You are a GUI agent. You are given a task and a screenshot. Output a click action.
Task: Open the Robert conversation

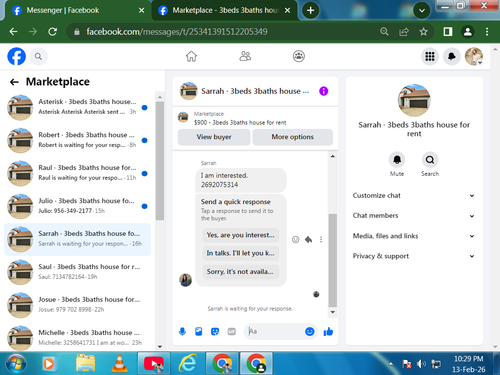(x=77, y=140)
